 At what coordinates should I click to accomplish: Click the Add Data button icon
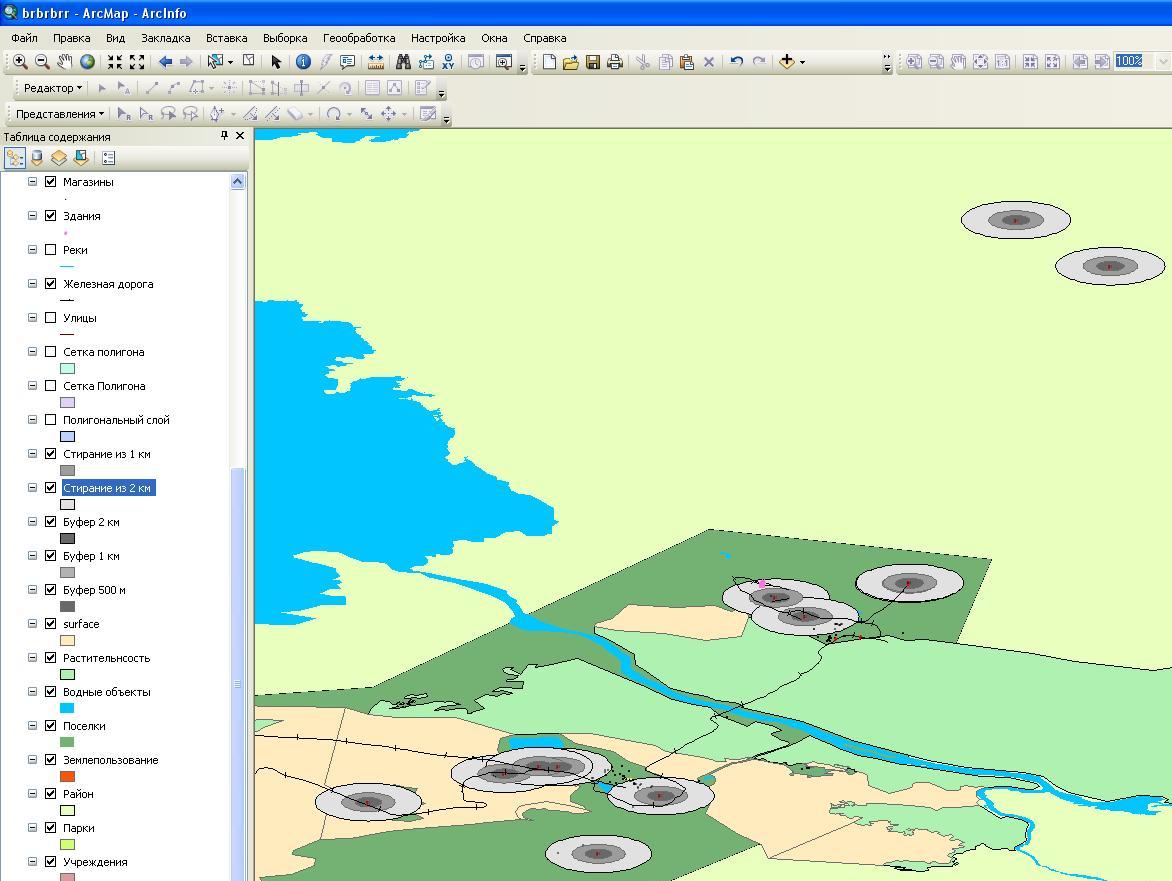tap(787, 62)
